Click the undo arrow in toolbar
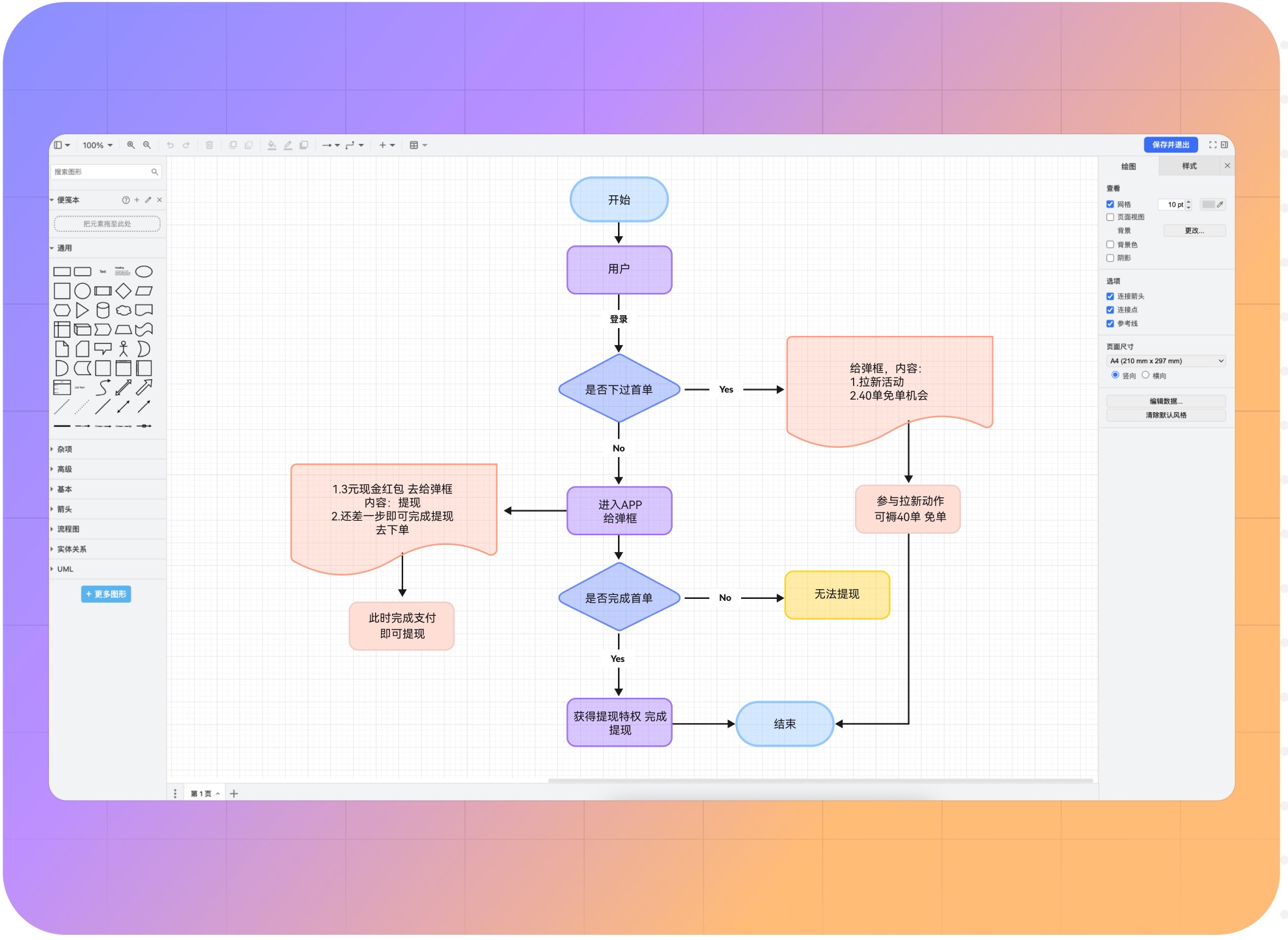This screenshot has width=1288, height=940. [x=170, y=145]
